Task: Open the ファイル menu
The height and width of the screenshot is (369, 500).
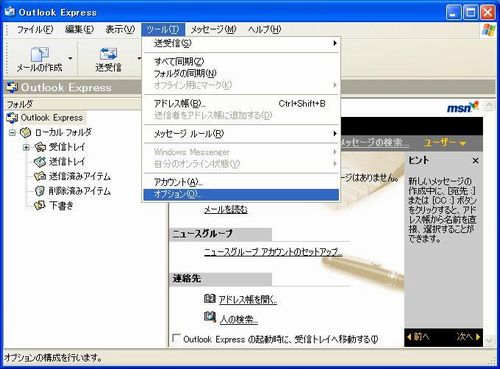Action: point(35,30)
